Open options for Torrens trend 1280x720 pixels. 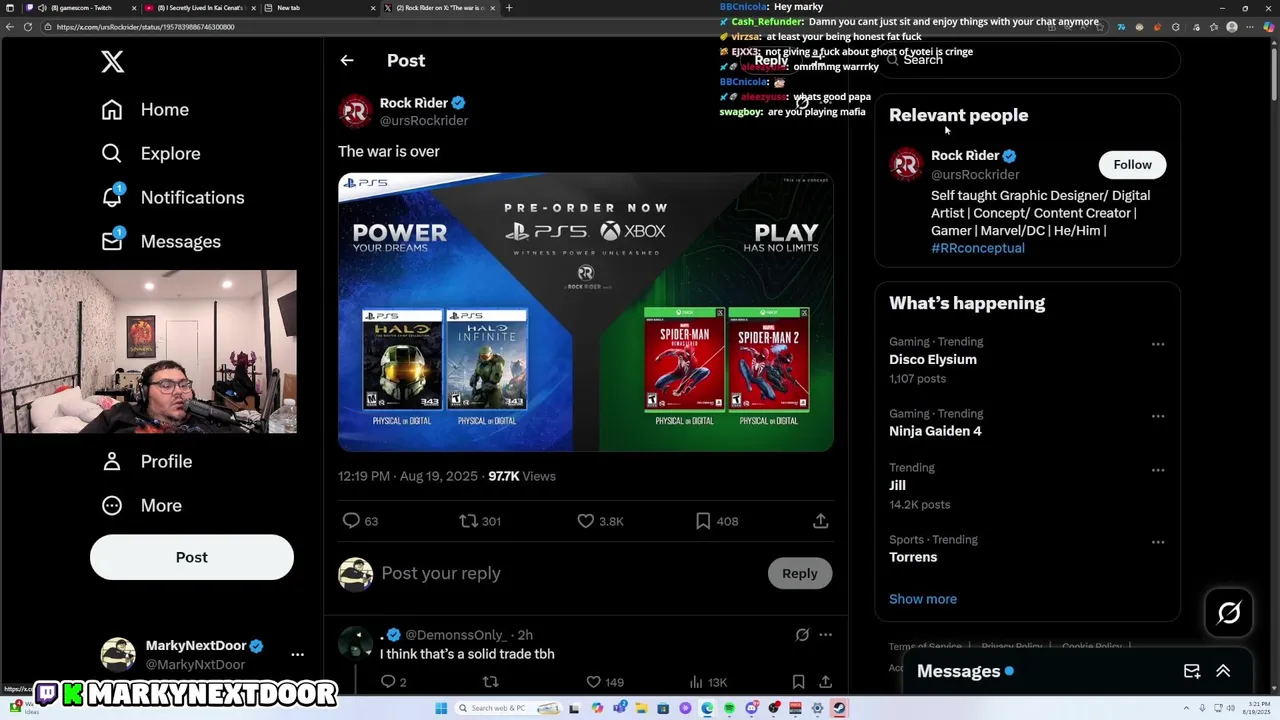coord(1158,542)
